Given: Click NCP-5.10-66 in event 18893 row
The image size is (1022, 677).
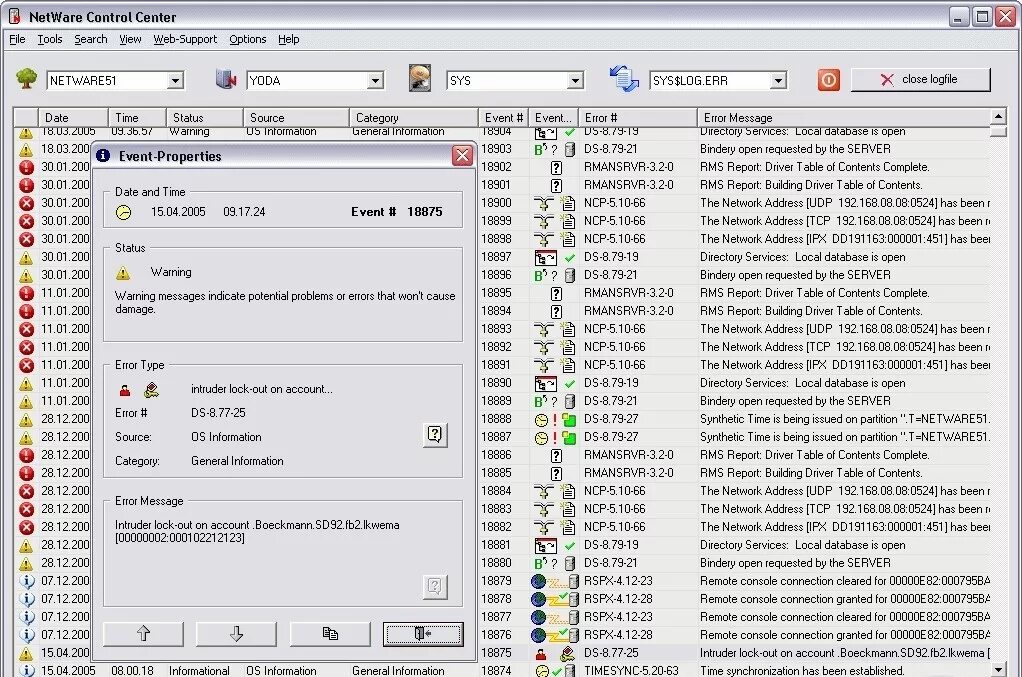Looking at the screenshot, I should tap(615, 329).
